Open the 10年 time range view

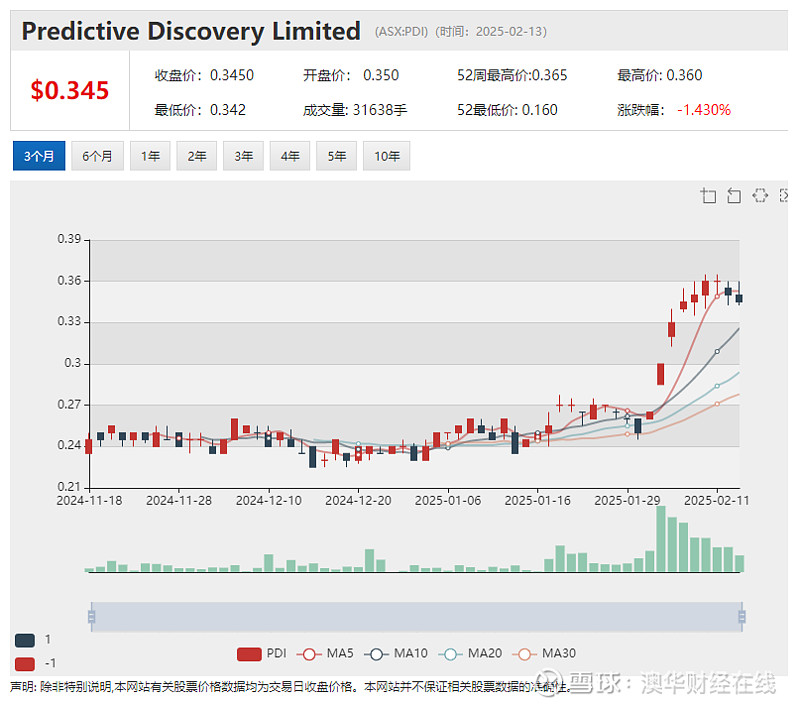point(386,156)
